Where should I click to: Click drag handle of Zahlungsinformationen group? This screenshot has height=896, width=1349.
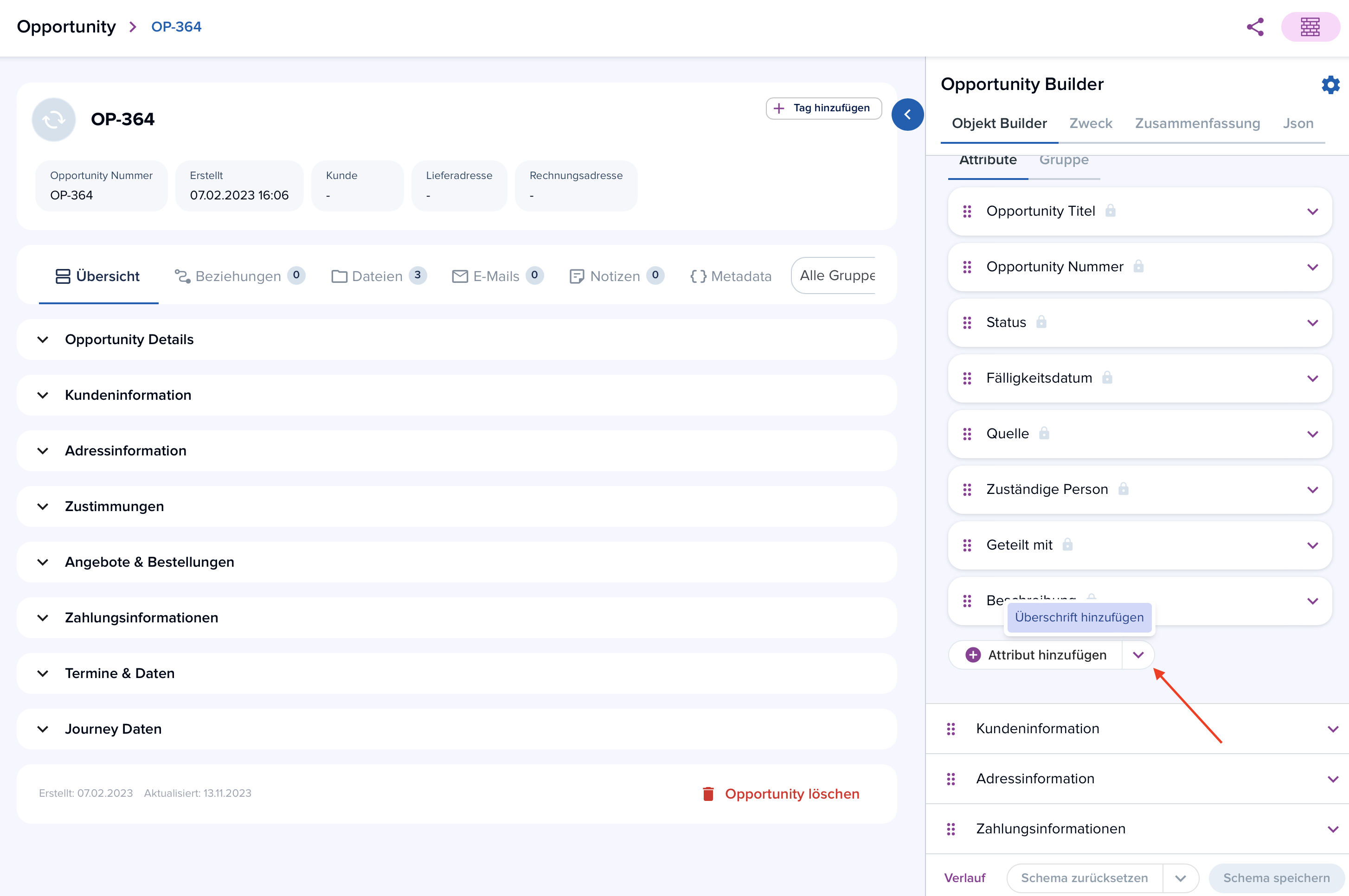coord(951,829)
